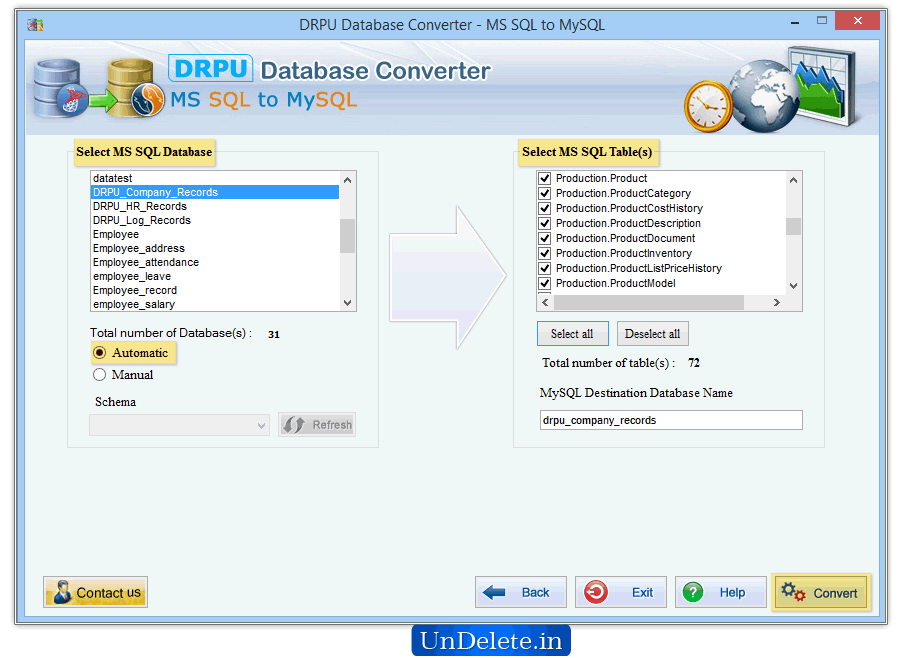Viewport: 900px width, 658px height.
Task: Toggle Production.ProductDescription checkbox
Action: point(545,223)
